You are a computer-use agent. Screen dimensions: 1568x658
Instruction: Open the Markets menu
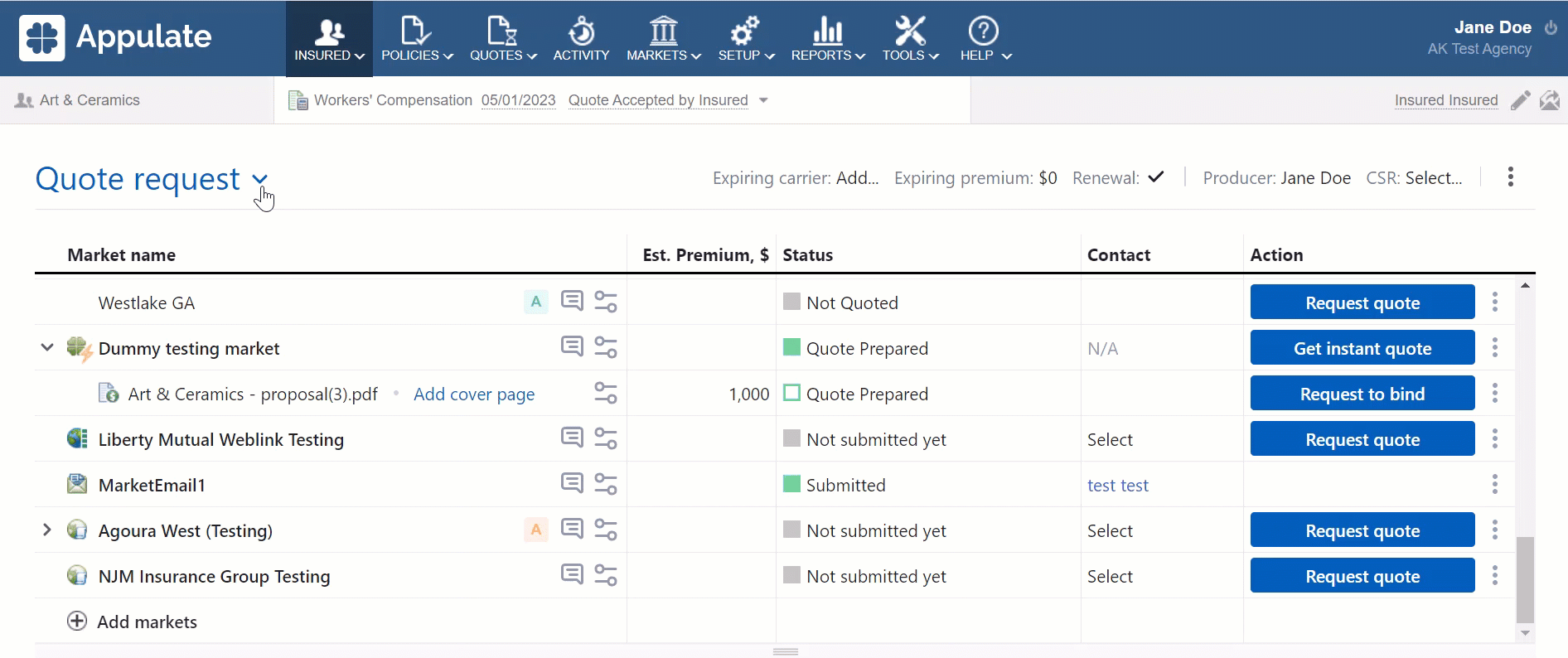point(664,39)
